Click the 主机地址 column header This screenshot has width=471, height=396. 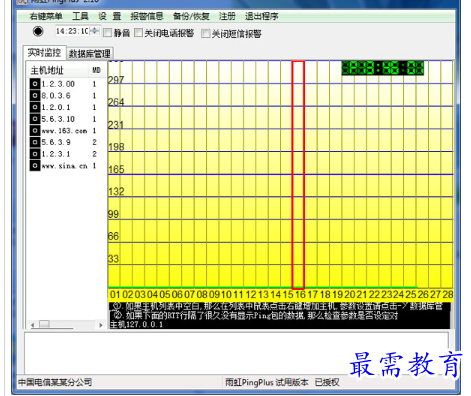pos(56,70)
